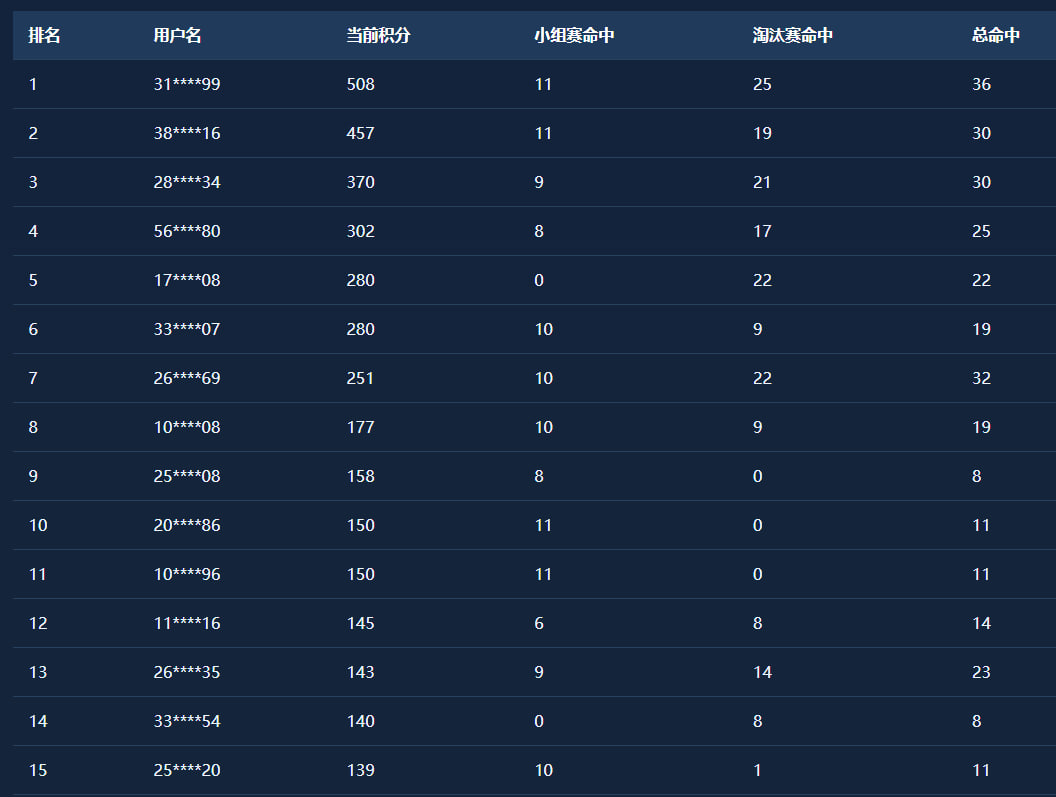Click knockout hits 17 in 56****80 row

[x=762, y=232]
